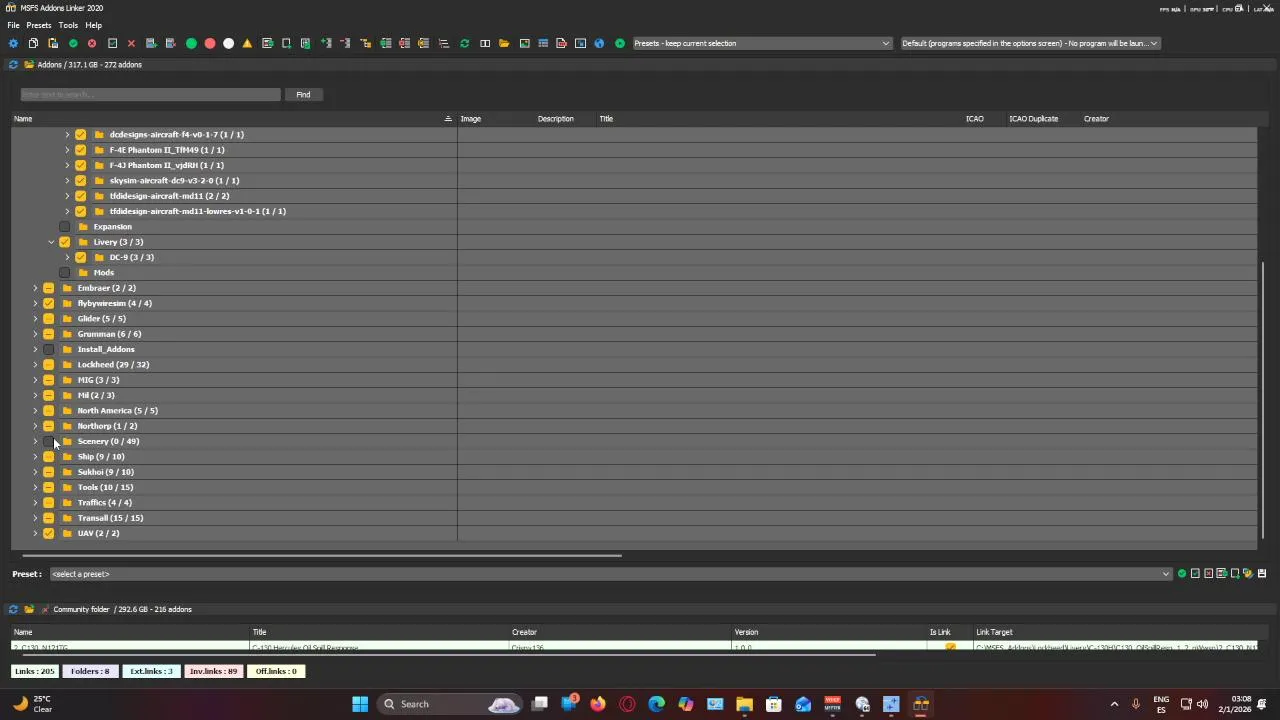Open the yellow folder toolbar icon
The width and height of the screenshot is (1280, 720).
[x=504, y=43]
